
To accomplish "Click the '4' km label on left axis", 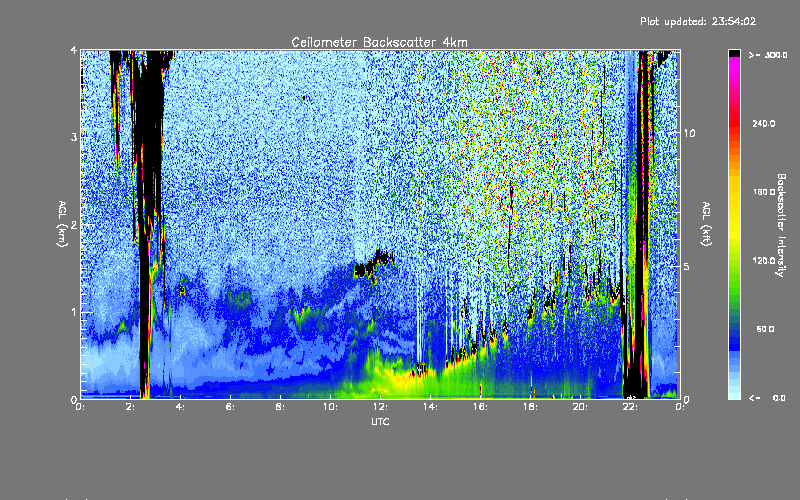I will (x=74, y=51).
